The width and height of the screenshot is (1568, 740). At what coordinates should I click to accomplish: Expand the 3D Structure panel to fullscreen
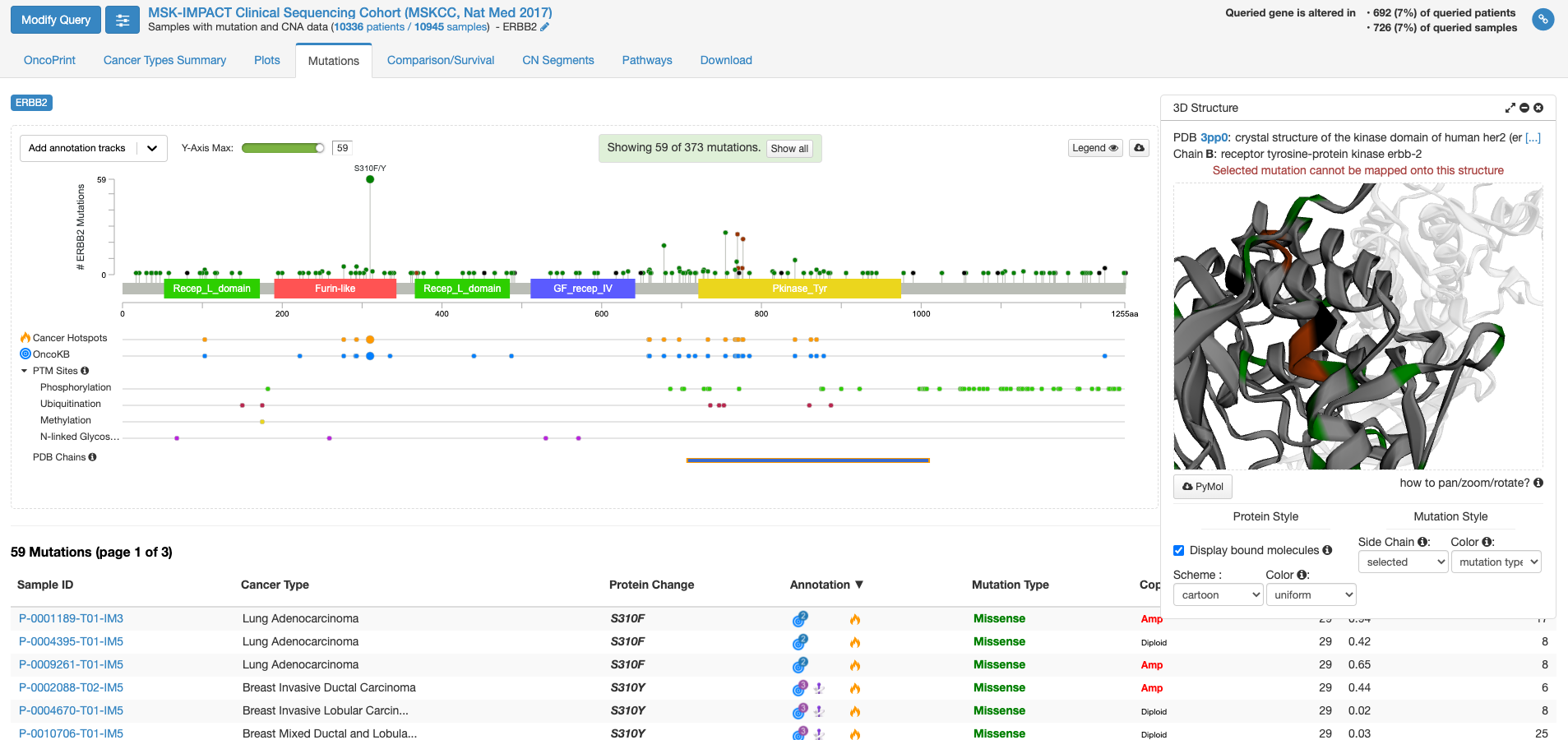(1510, 108)
